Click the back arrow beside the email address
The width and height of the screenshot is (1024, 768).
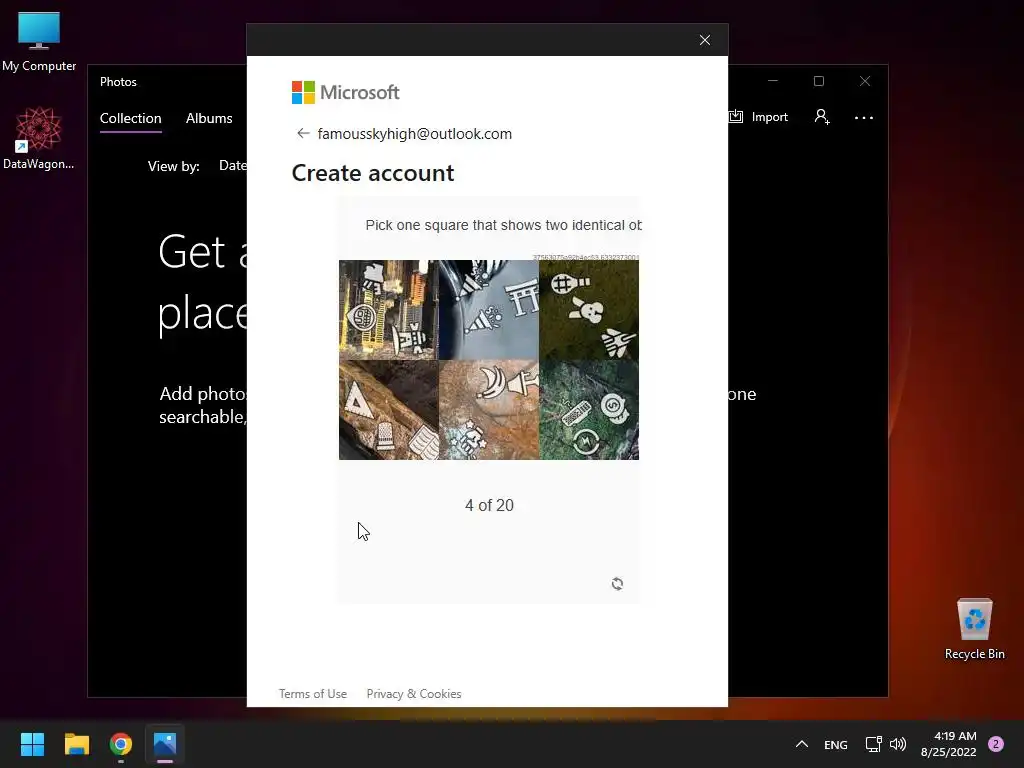(302, 133)
